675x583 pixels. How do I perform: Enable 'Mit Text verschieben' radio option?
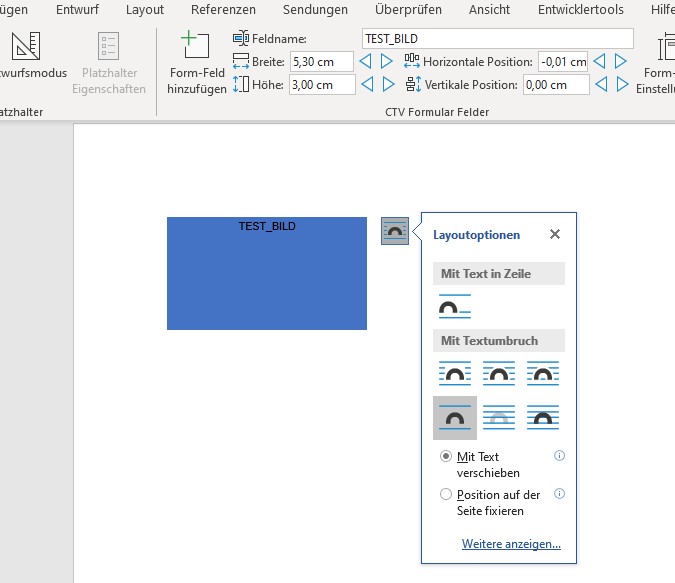coord(446,456)
